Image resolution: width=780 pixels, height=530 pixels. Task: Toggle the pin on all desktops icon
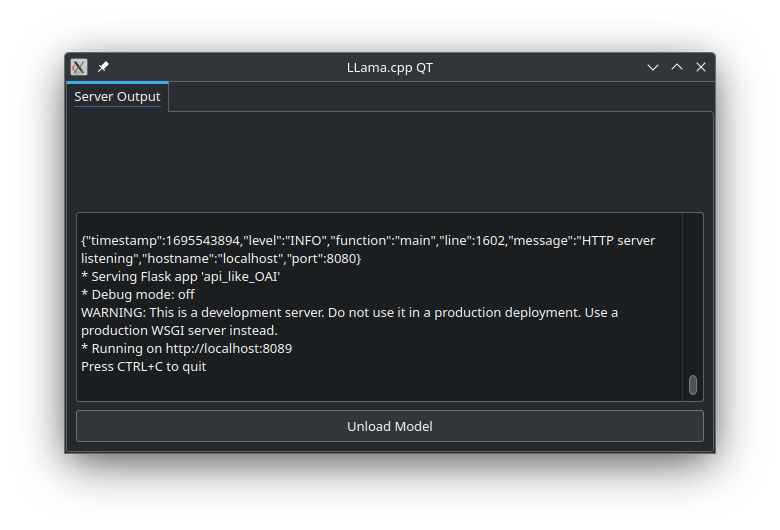pyautogui.click(x=103, y=67)
